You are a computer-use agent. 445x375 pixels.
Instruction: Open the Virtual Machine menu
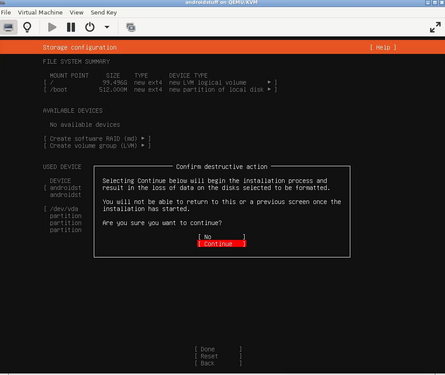(40, 12)
